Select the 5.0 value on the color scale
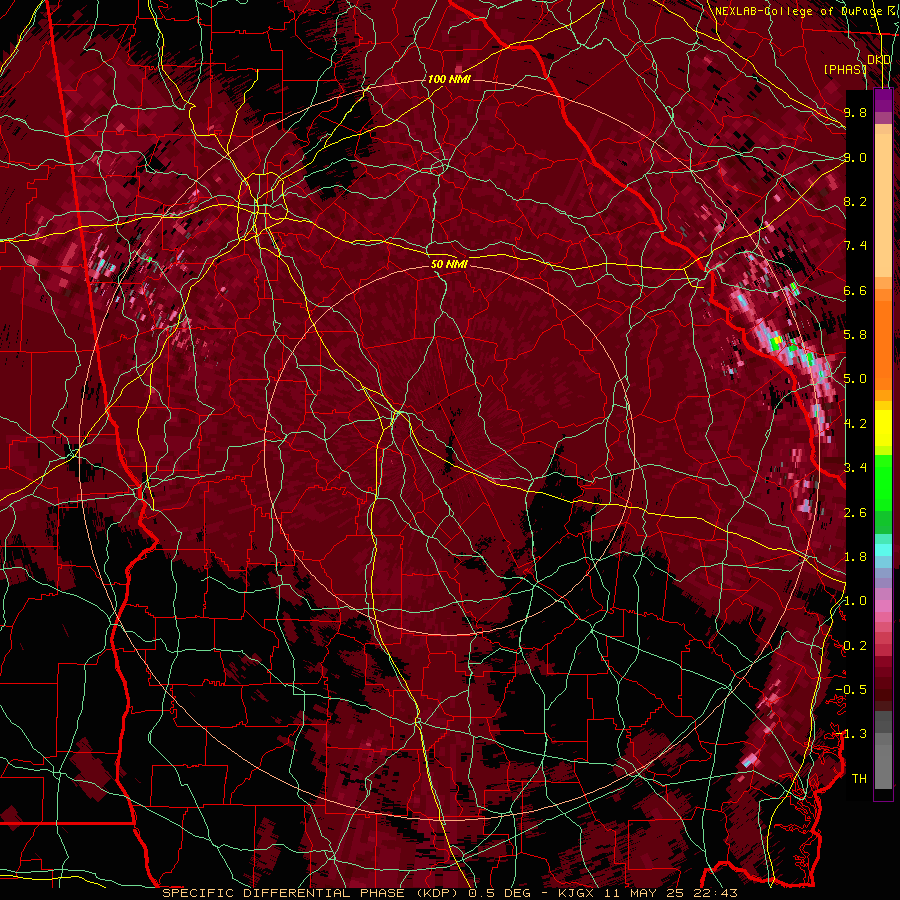Viewport: 900px width, 900px height. coord(855,379)
